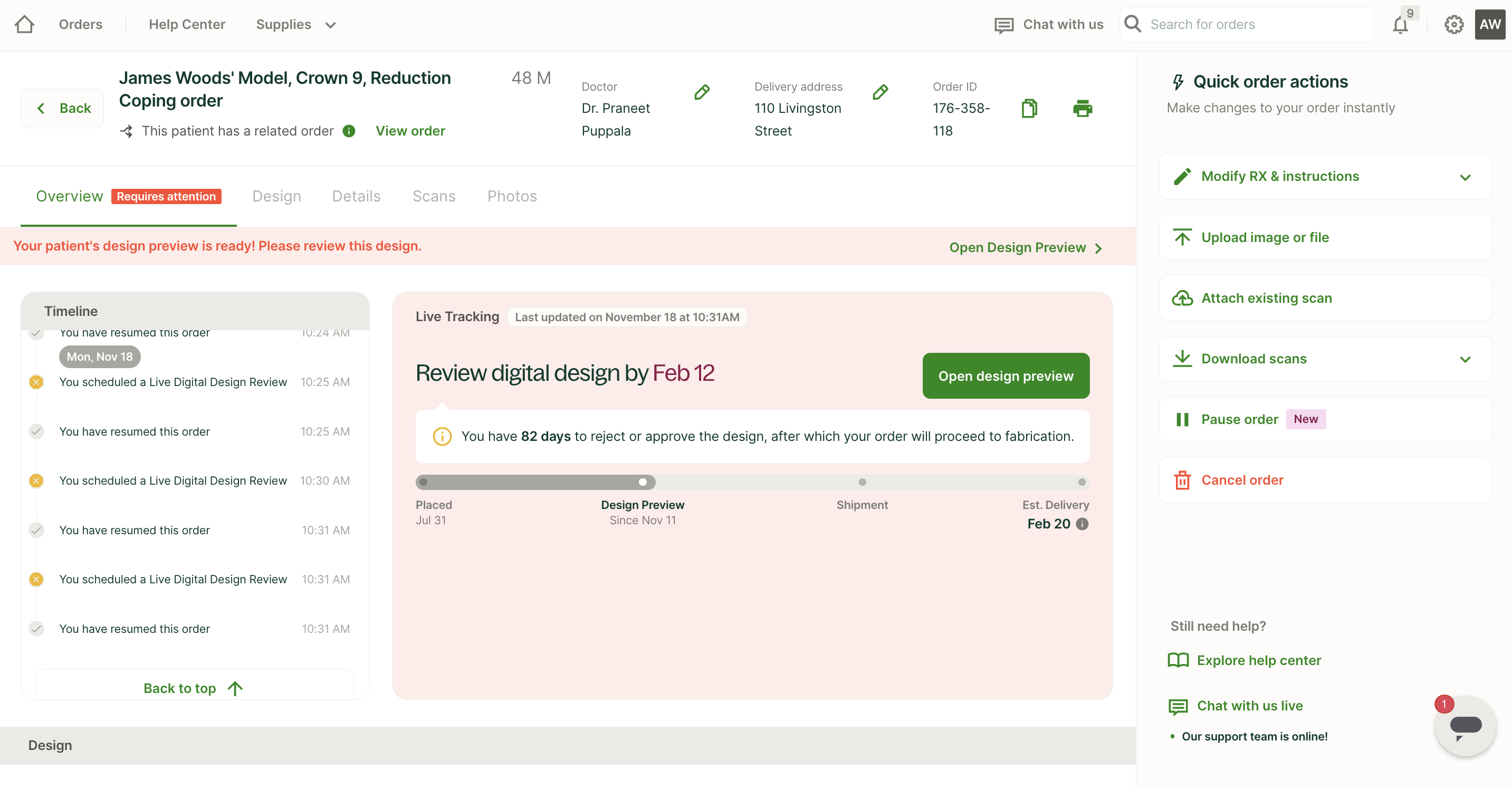Open settings gear icon
Screen dimensions: 1512x789
[1453, 25]
